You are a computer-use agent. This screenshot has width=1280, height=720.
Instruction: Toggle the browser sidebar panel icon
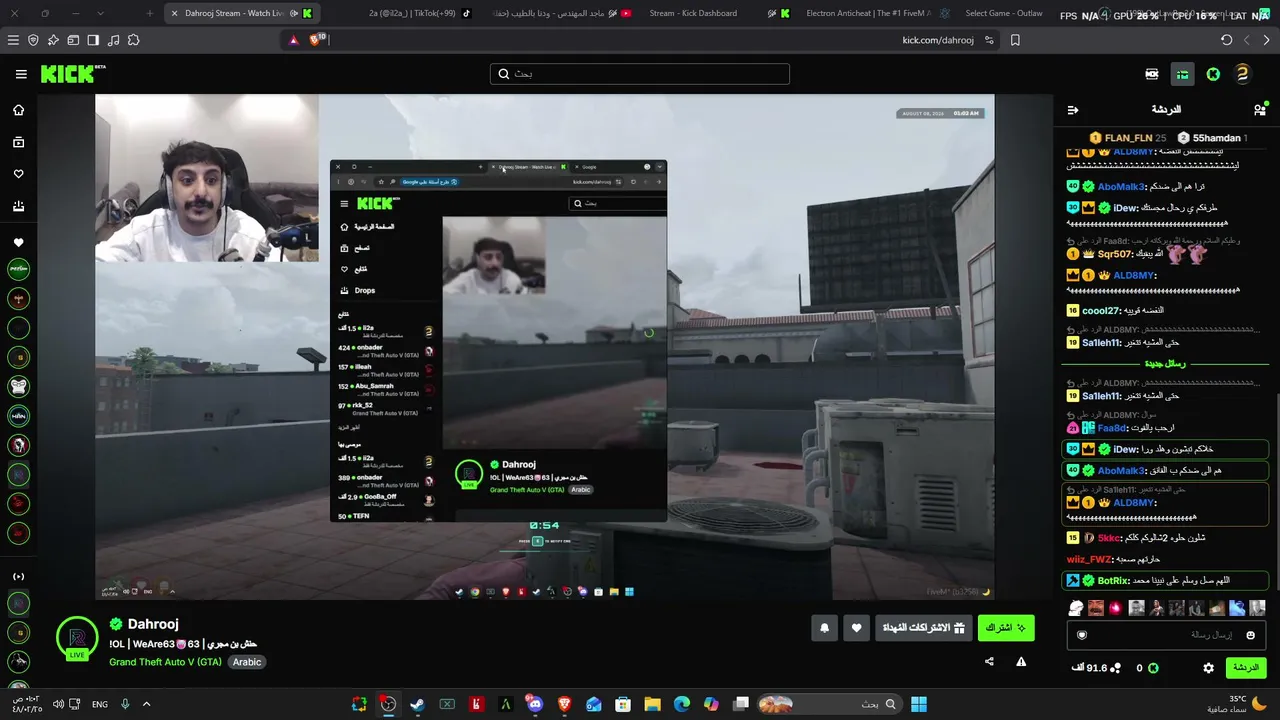tap(93, 40)
